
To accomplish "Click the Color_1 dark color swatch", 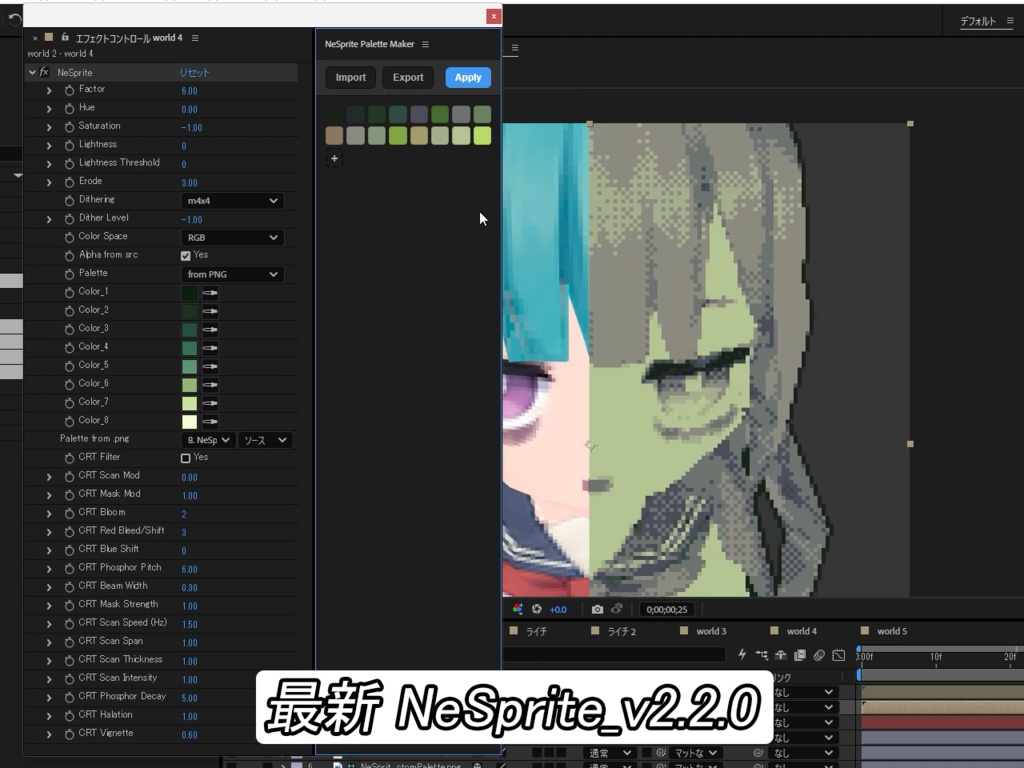I will [189, 293].
